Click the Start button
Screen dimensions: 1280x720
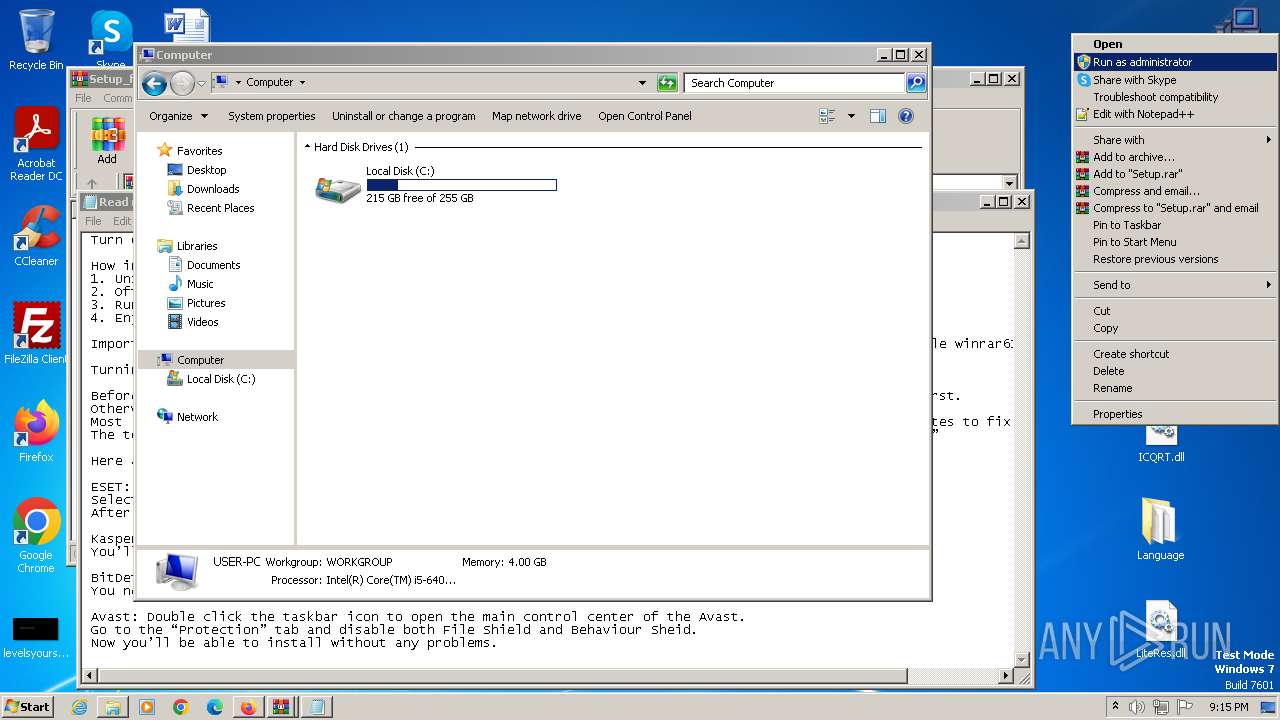point(28,707)
